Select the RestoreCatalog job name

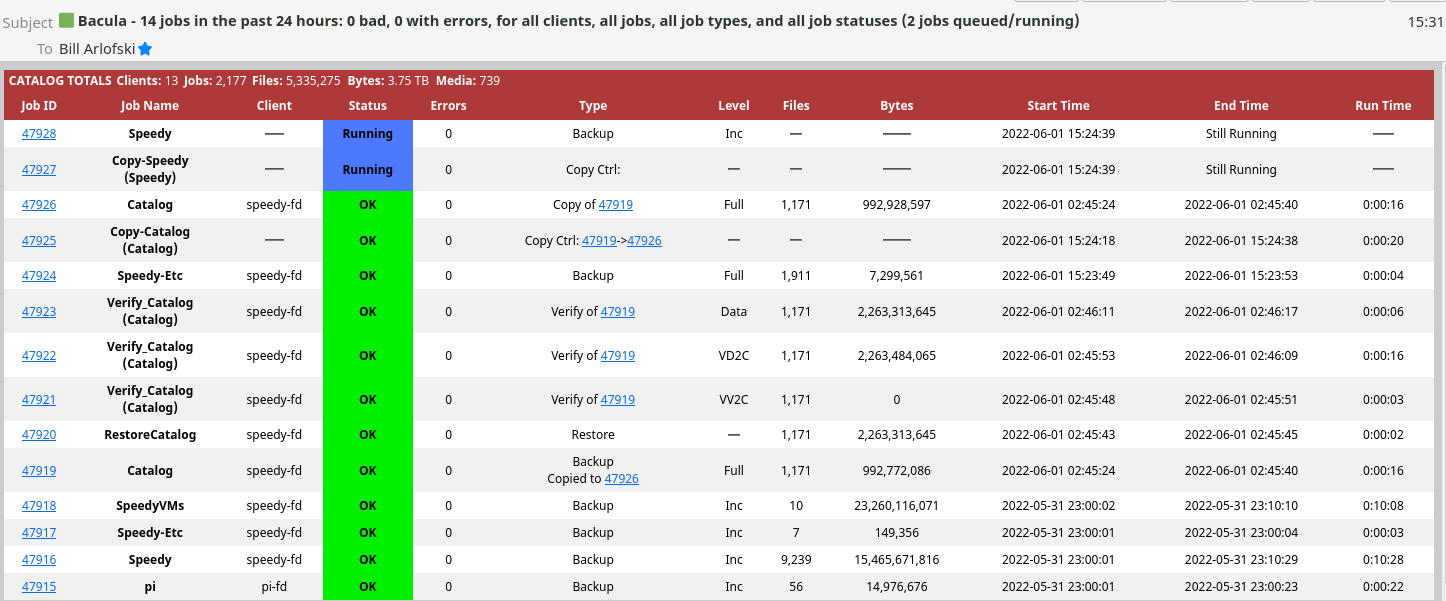pos(150,435)
